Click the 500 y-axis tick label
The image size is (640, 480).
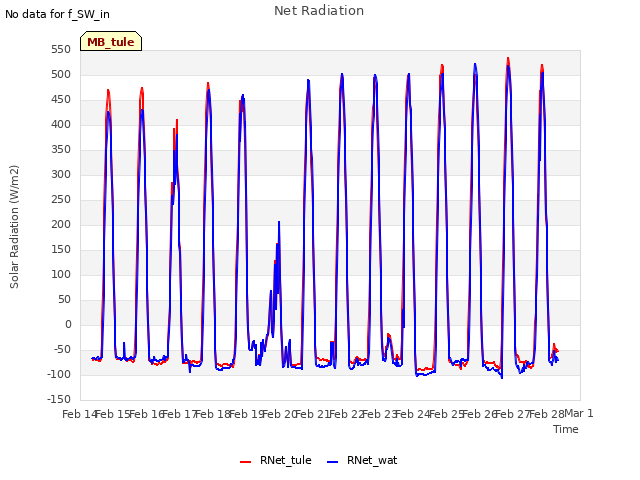[61, 75]
